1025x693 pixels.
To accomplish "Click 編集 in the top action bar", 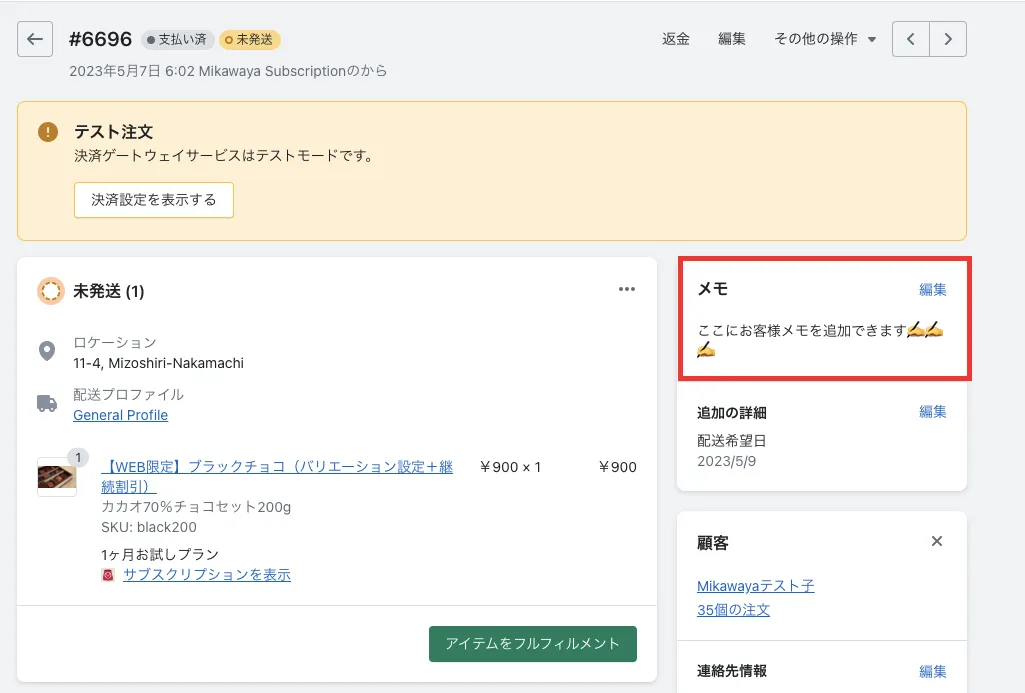I will [732, 40].
